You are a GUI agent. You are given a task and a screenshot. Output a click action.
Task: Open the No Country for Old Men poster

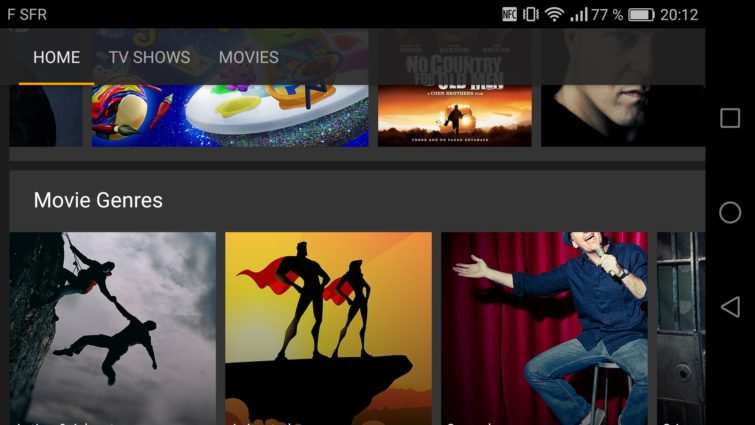[455, 88]
